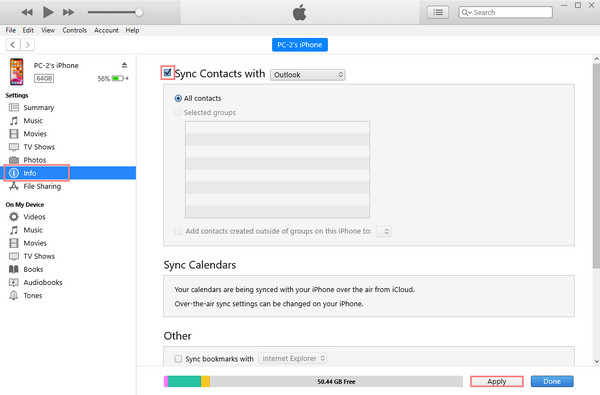Open the Internet Explorer browser dropdown
The height and width of the screenshot is (395, 600).
[x=293, y=359]
